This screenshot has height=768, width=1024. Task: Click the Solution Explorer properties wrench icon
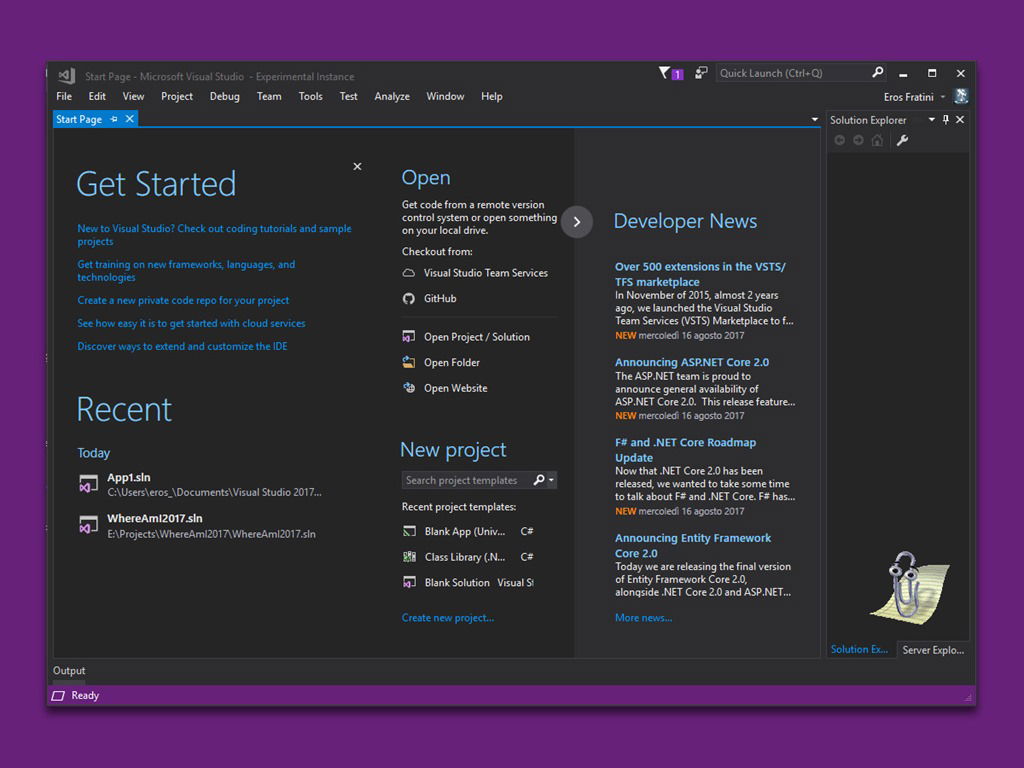click(x=902, y=140)
